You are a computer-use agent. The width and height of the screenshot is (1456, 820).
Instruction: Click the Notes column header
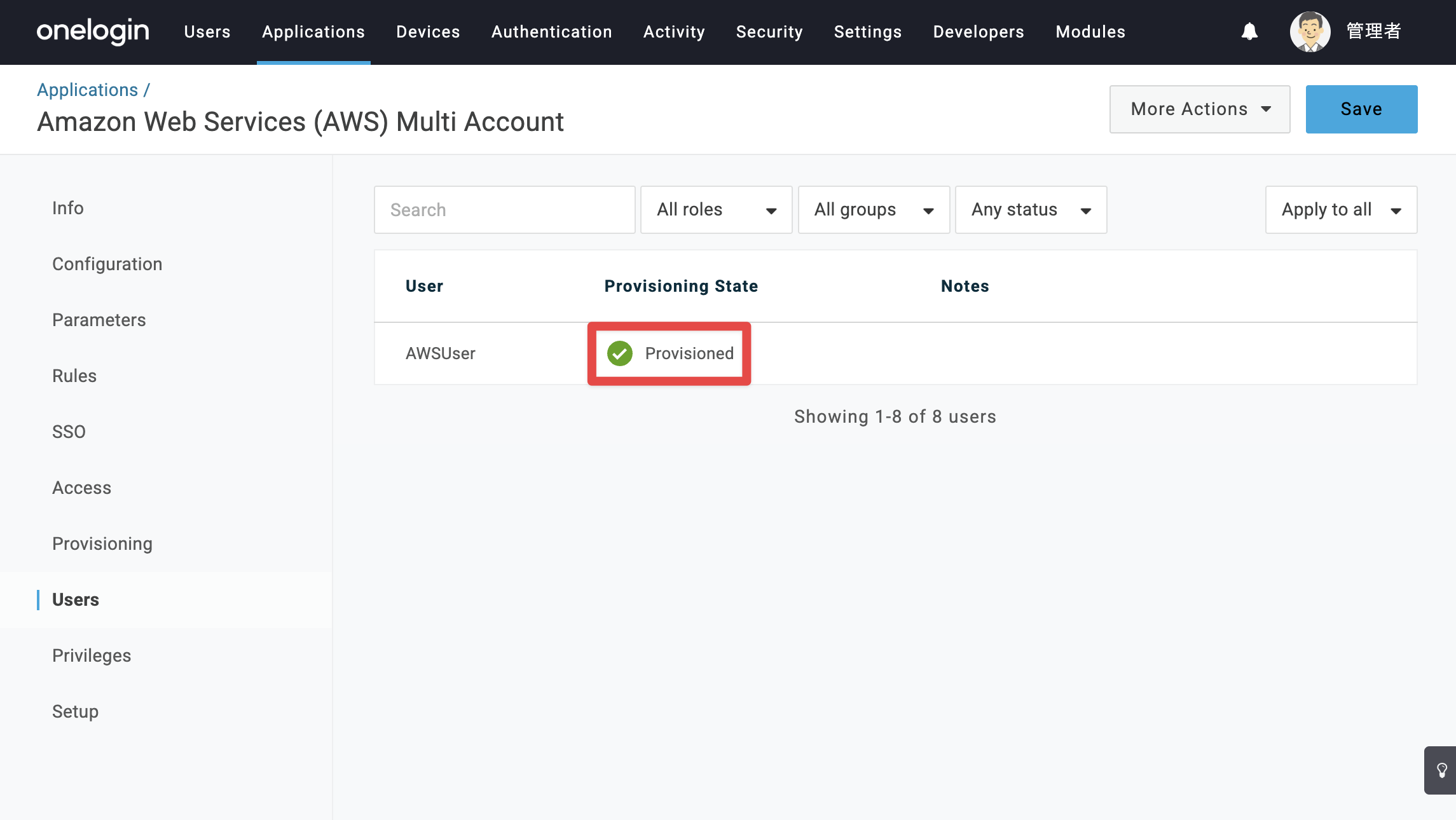(965, 286)
